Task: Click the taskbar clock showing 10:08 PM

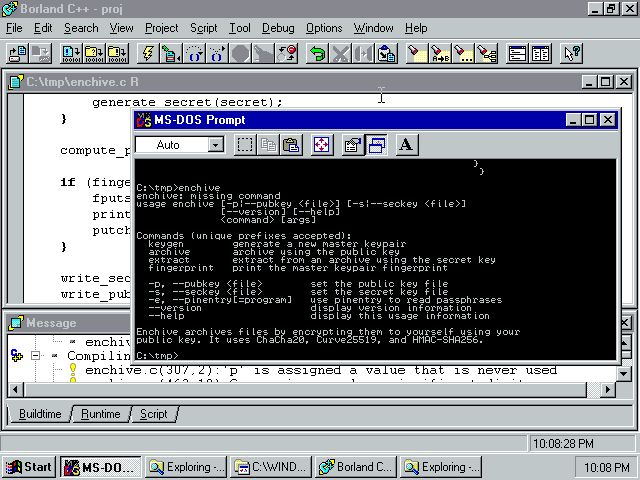Action: [x=606, y=467]
